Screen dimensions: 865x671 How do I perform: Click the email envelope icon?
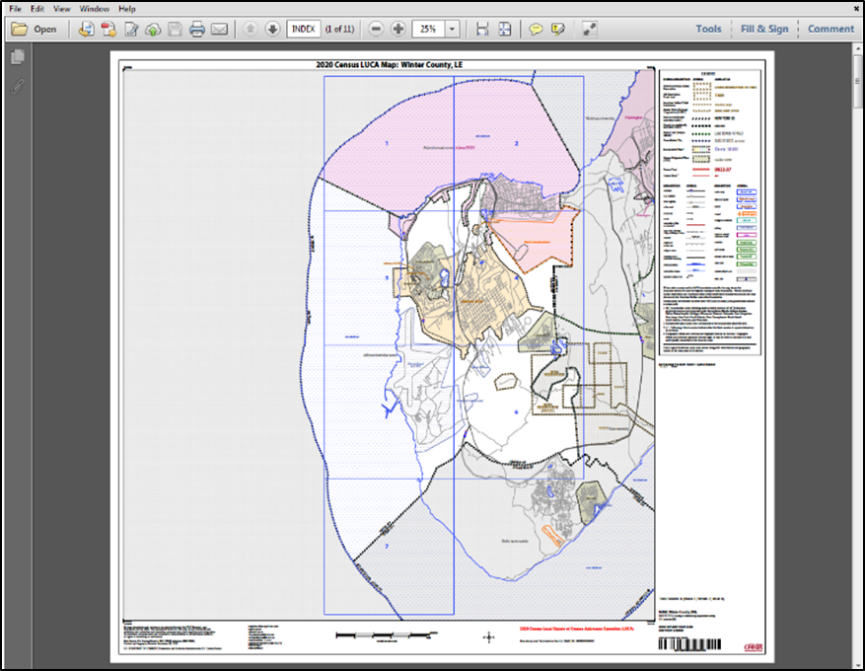pos(219,29)
